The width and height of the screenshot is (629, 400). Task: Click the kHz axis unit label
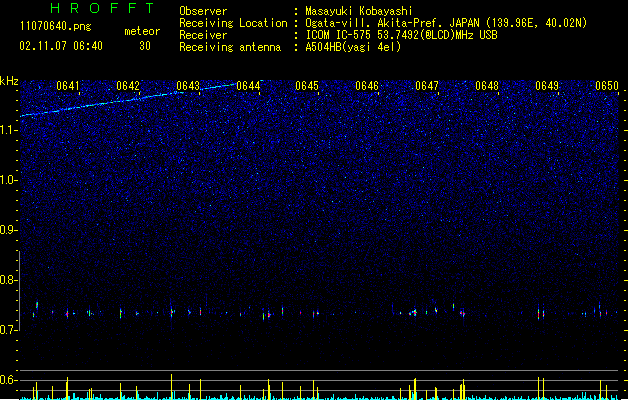pos(9,81)
